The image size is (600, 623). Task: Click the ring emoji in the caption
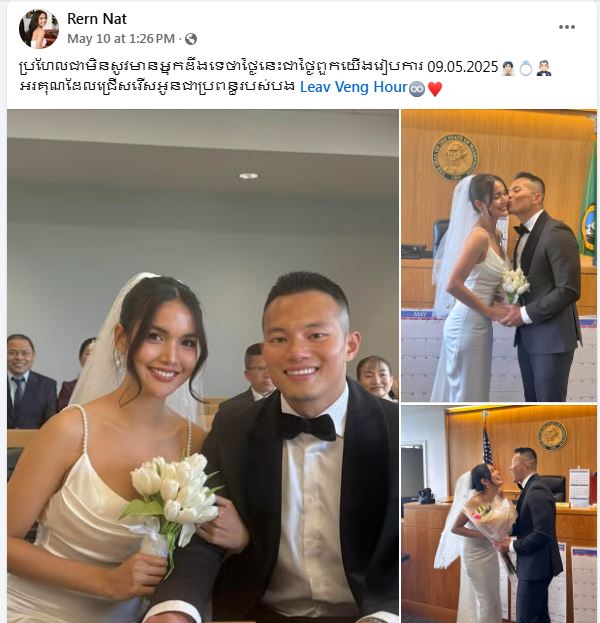pos(525,68)
